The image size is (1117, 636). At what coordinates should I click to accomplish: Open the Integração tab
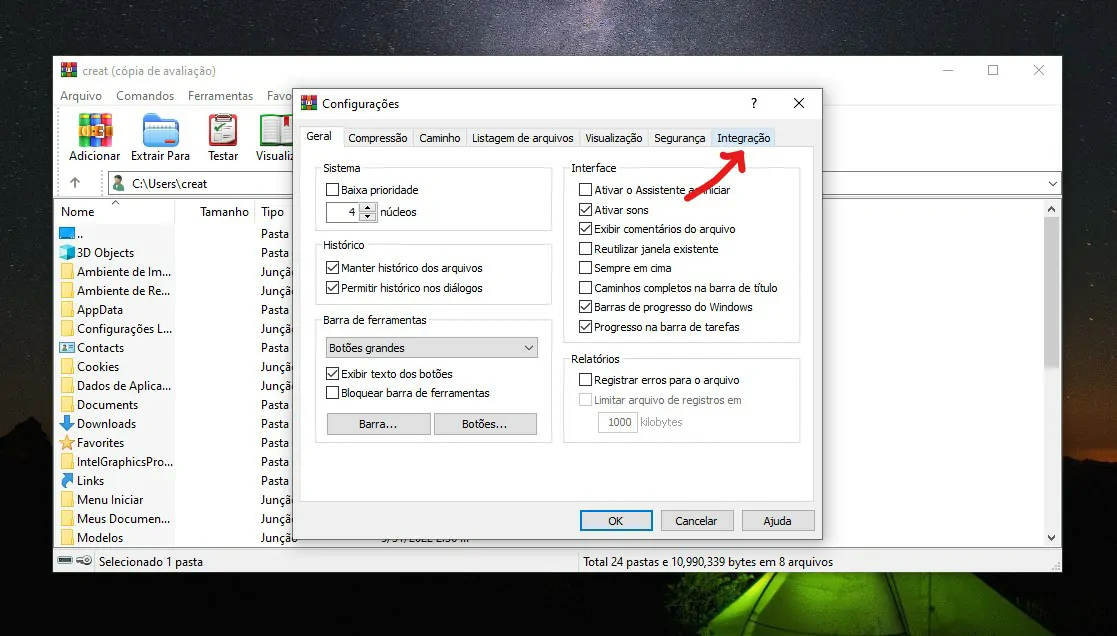744,138
